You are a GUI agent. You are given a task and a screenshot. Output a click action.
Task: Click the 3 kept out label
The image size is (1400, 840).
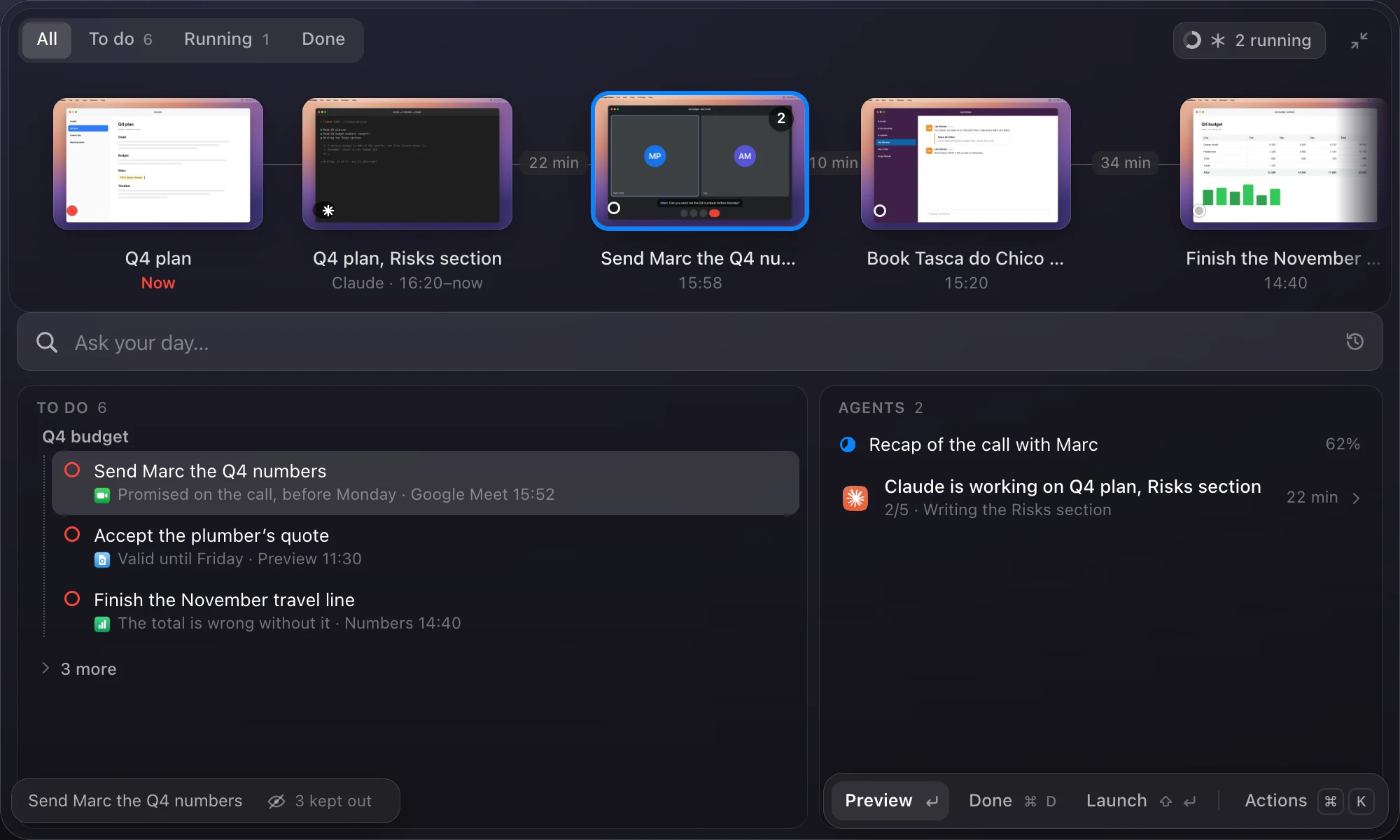tap(333, 801)
